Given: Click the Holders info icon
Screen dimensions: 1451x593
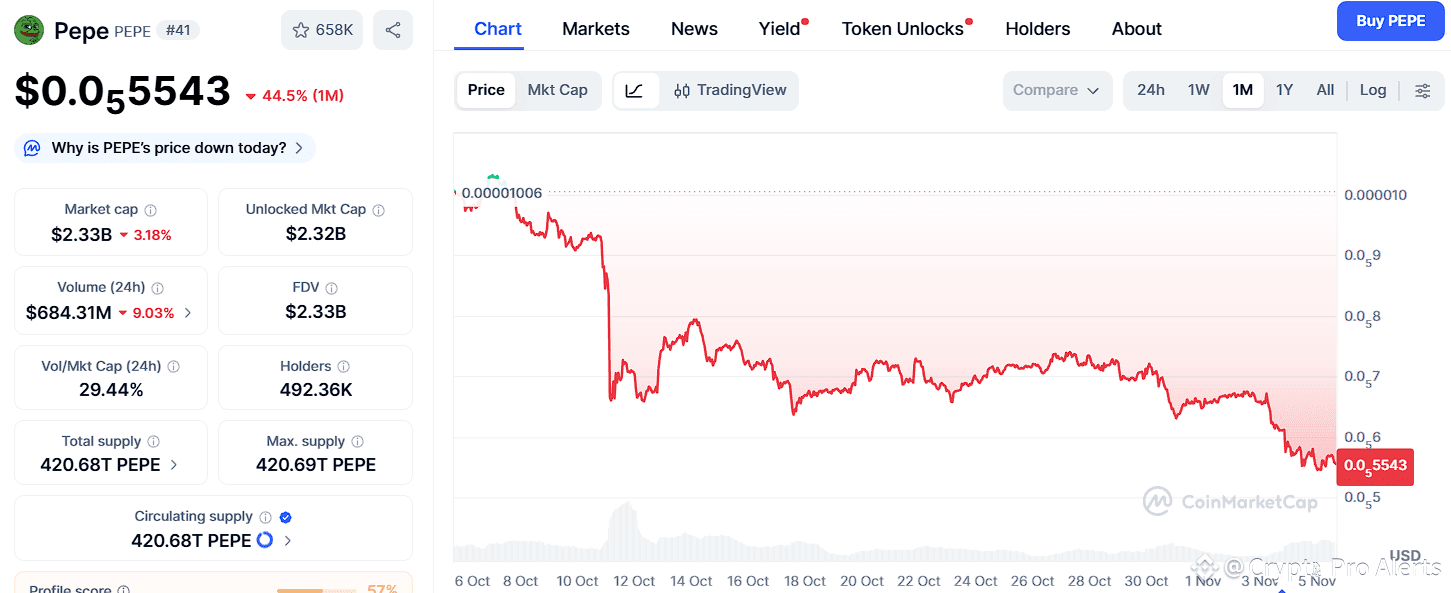Looking at the screenshot, I should pyautogui.click(x=343, y=367).
